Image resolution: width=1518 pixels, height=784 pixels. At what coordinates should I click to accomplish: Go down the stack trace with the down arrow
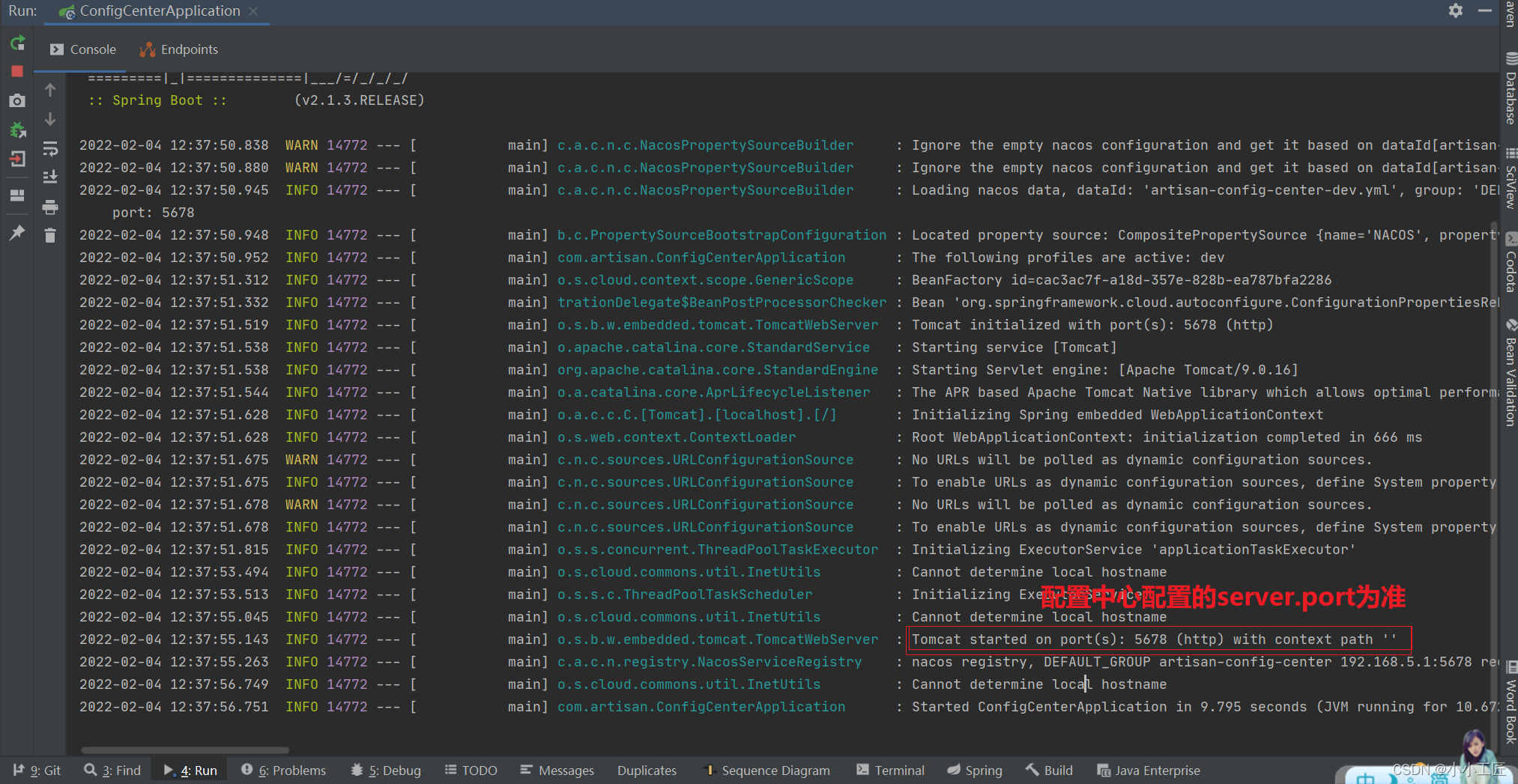pos(50,119)
